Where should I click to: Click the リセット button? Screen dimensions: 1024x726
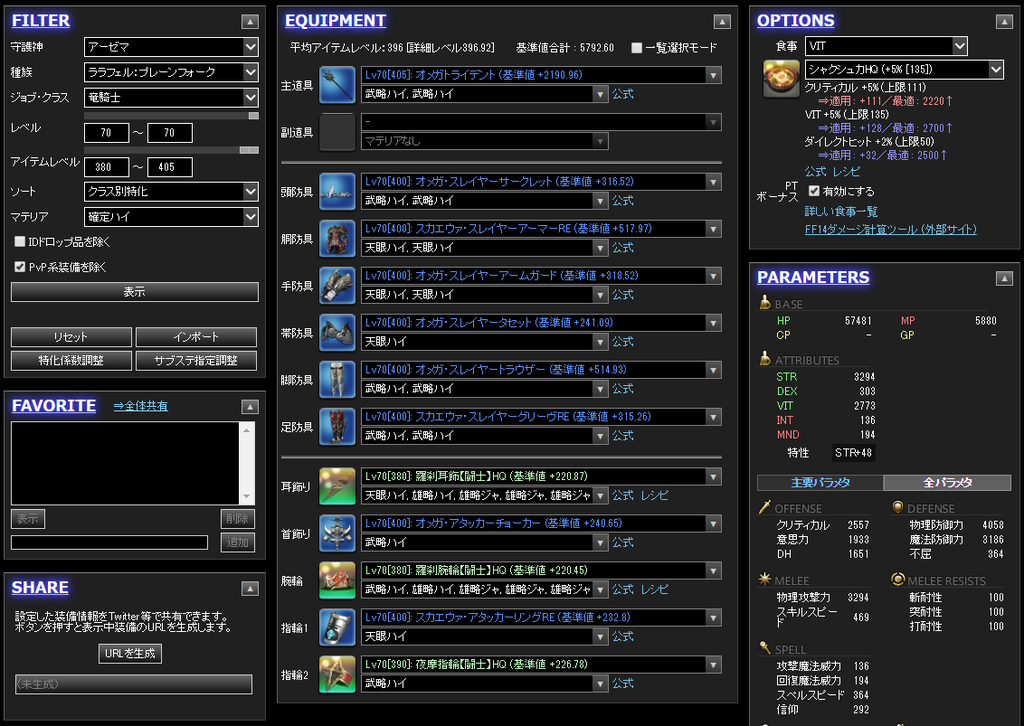coord(71,337)
